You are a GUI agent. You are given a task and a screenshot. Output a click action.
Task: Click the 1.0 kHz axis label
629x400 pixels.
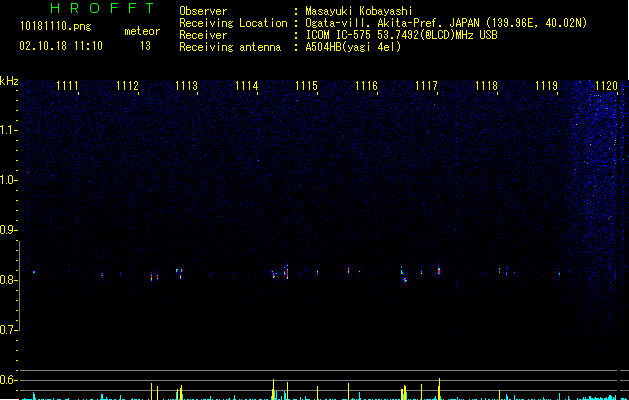pyautogui.click(x=9, y=180)
